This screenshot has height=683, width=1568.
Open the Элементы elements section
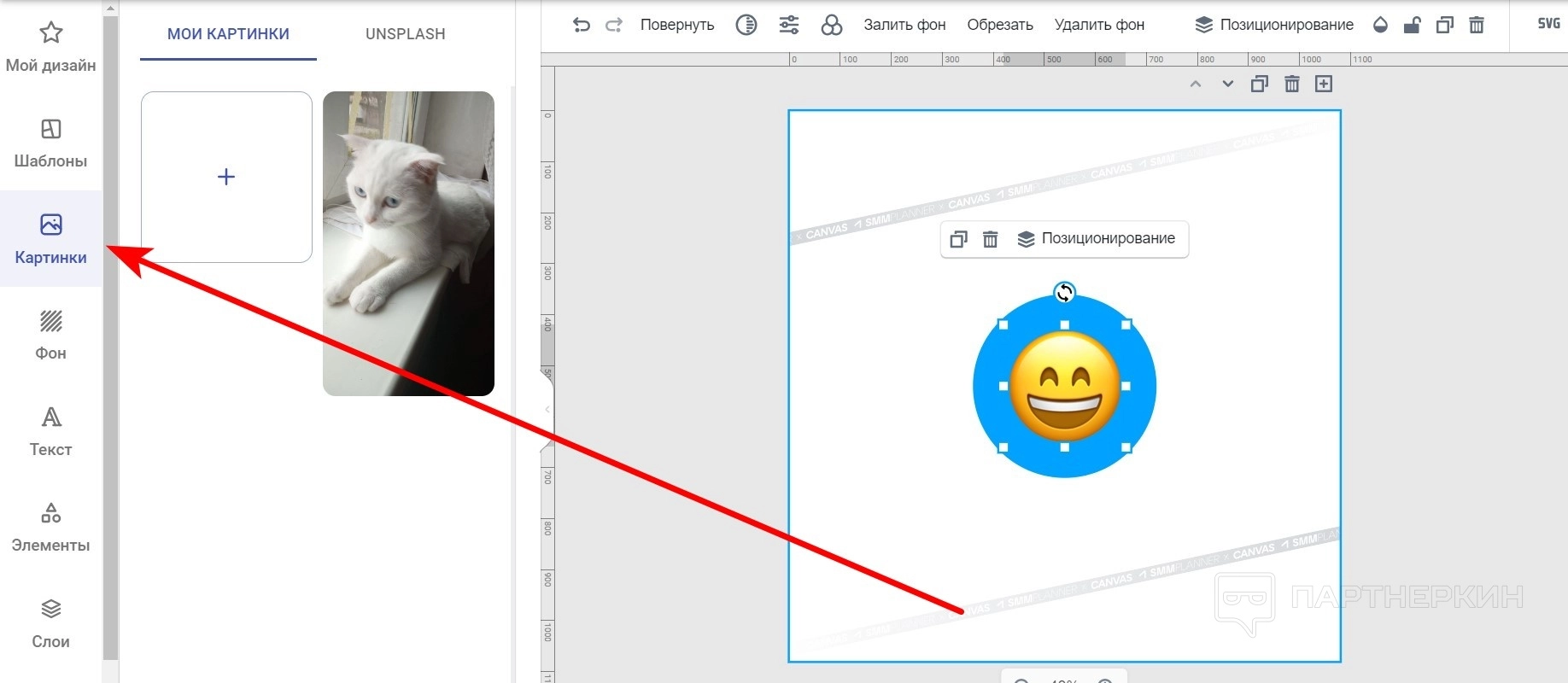[50, 528]
